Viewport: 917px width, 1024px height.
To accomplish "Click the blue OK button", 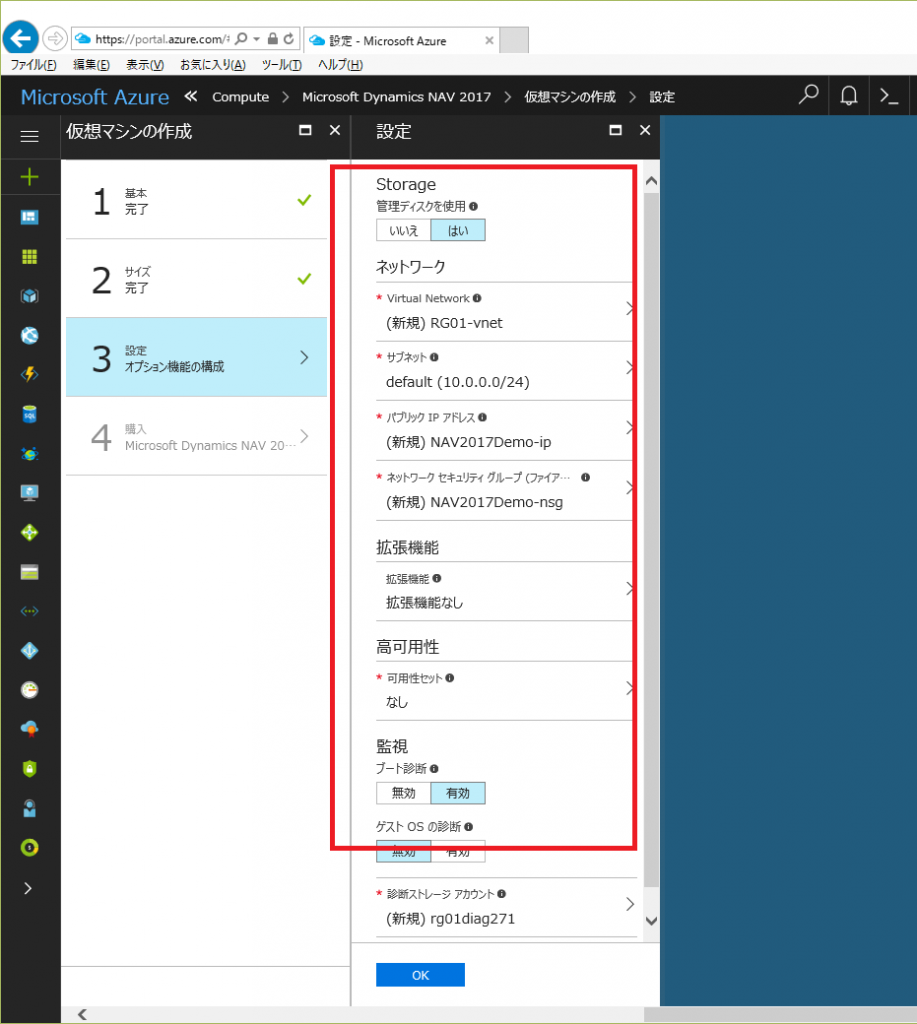I will coord(421,975).
